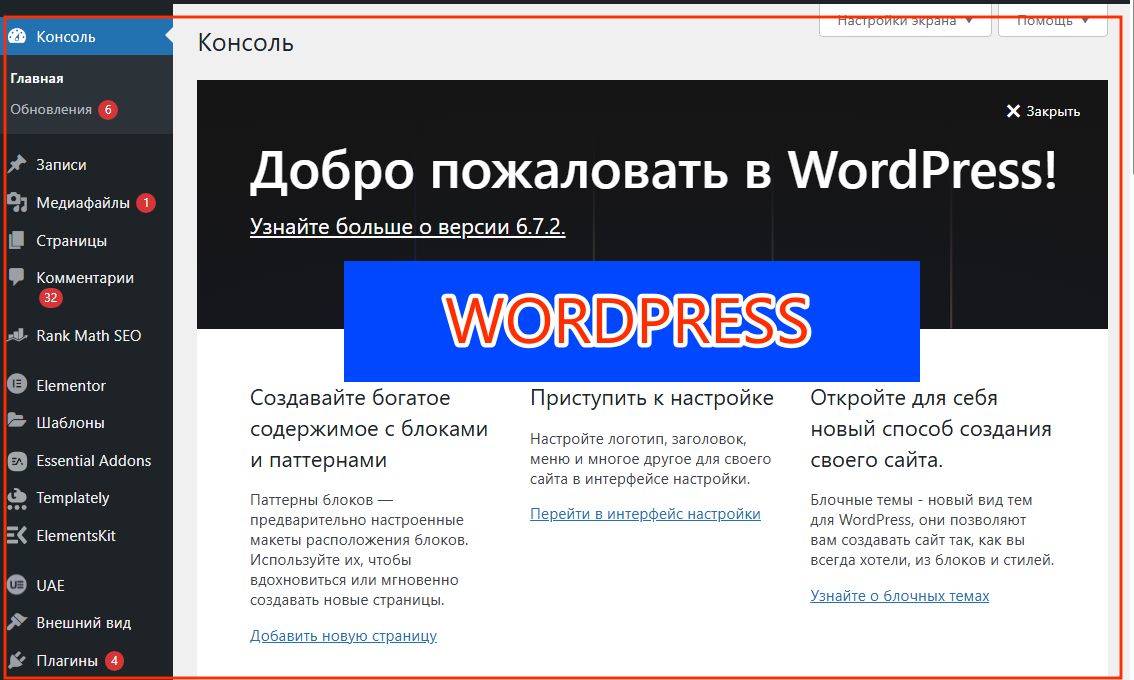Open Перейти в интерфейс настройки link

pyautogui.click(x=645, y=514)
